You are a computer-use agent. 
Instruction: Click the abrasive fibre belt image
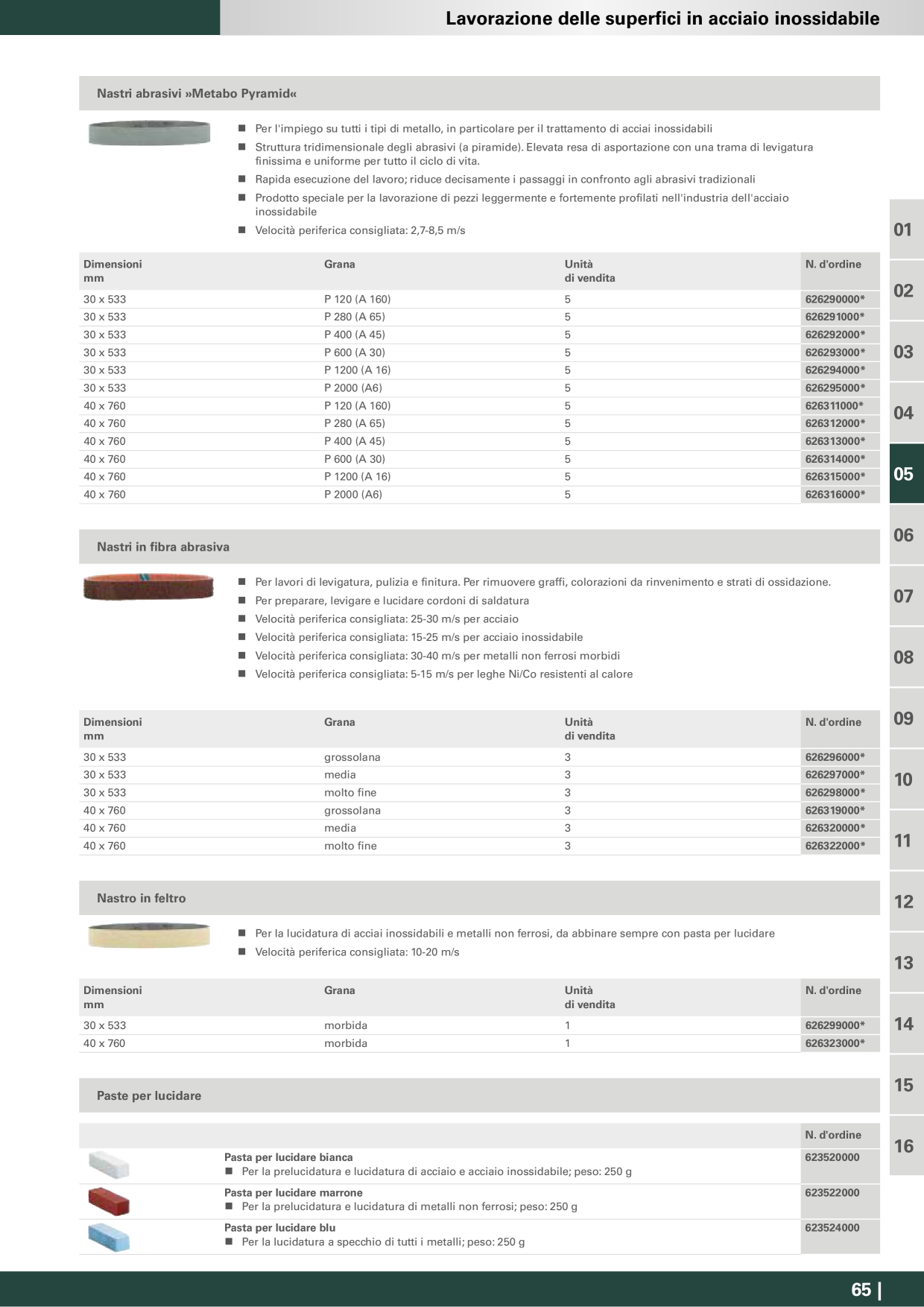[x=148, y=586]
